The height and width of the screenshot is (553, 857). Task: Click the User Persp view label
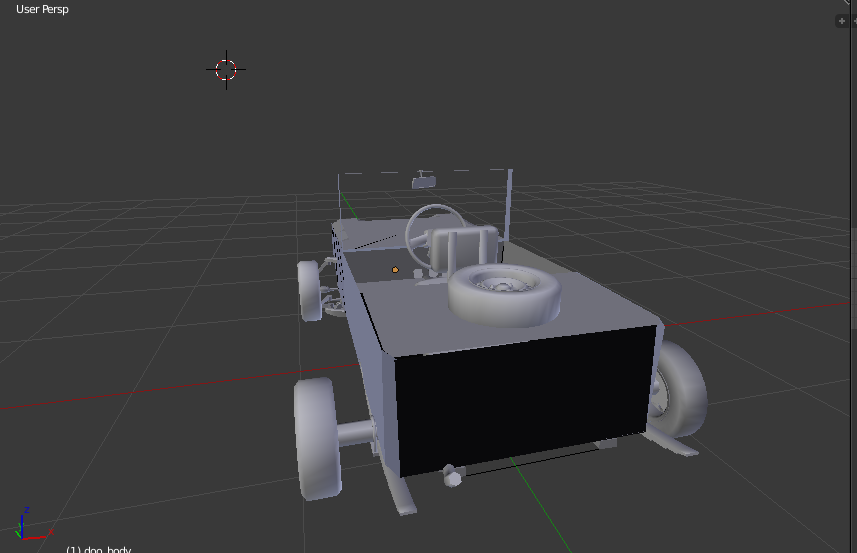click(x=42, y=9)
